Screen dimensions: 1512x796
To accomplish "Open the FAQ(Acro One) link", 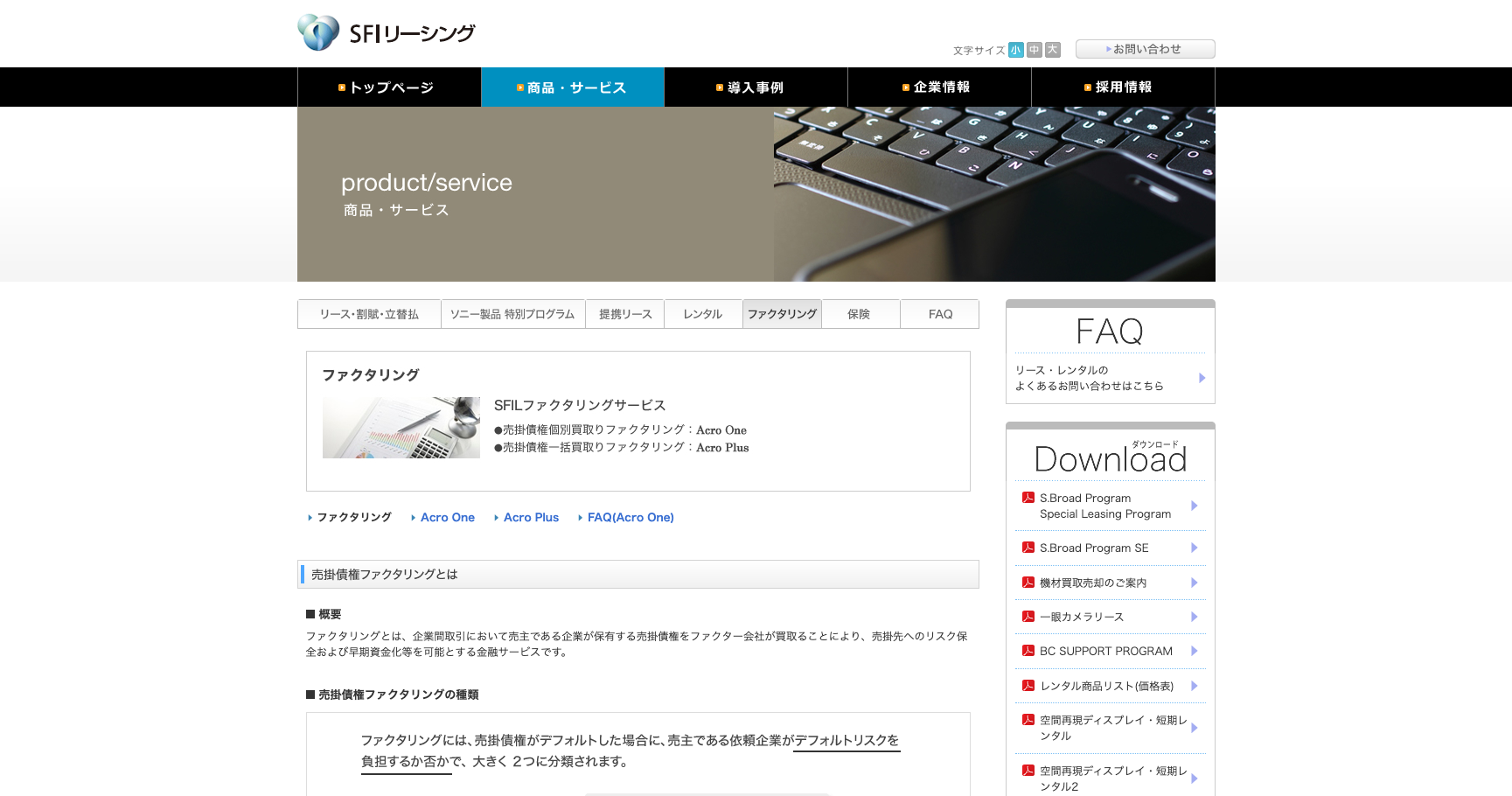I will point(631,517).
